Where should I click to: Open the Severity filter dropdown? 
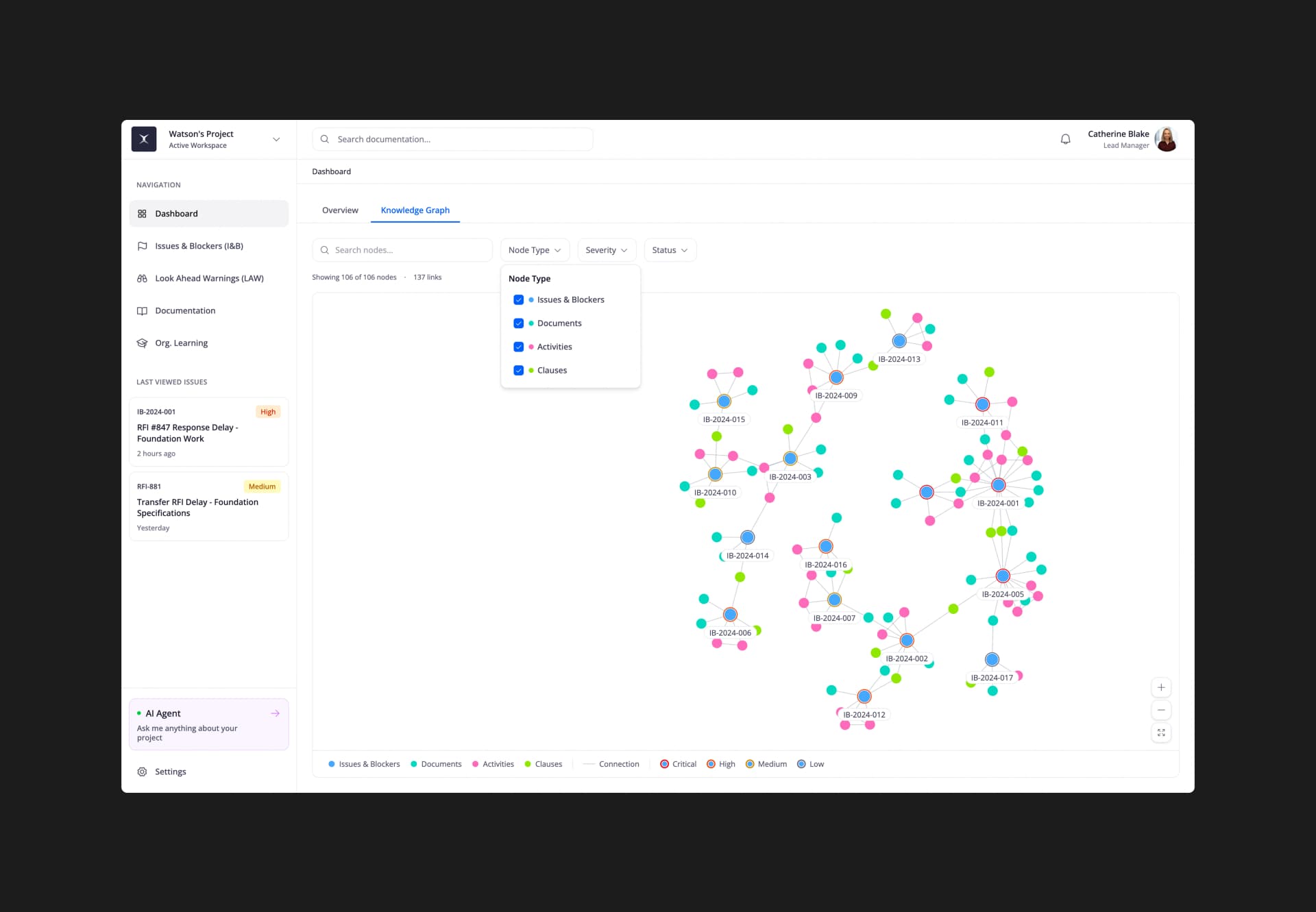tap(607, 250)
